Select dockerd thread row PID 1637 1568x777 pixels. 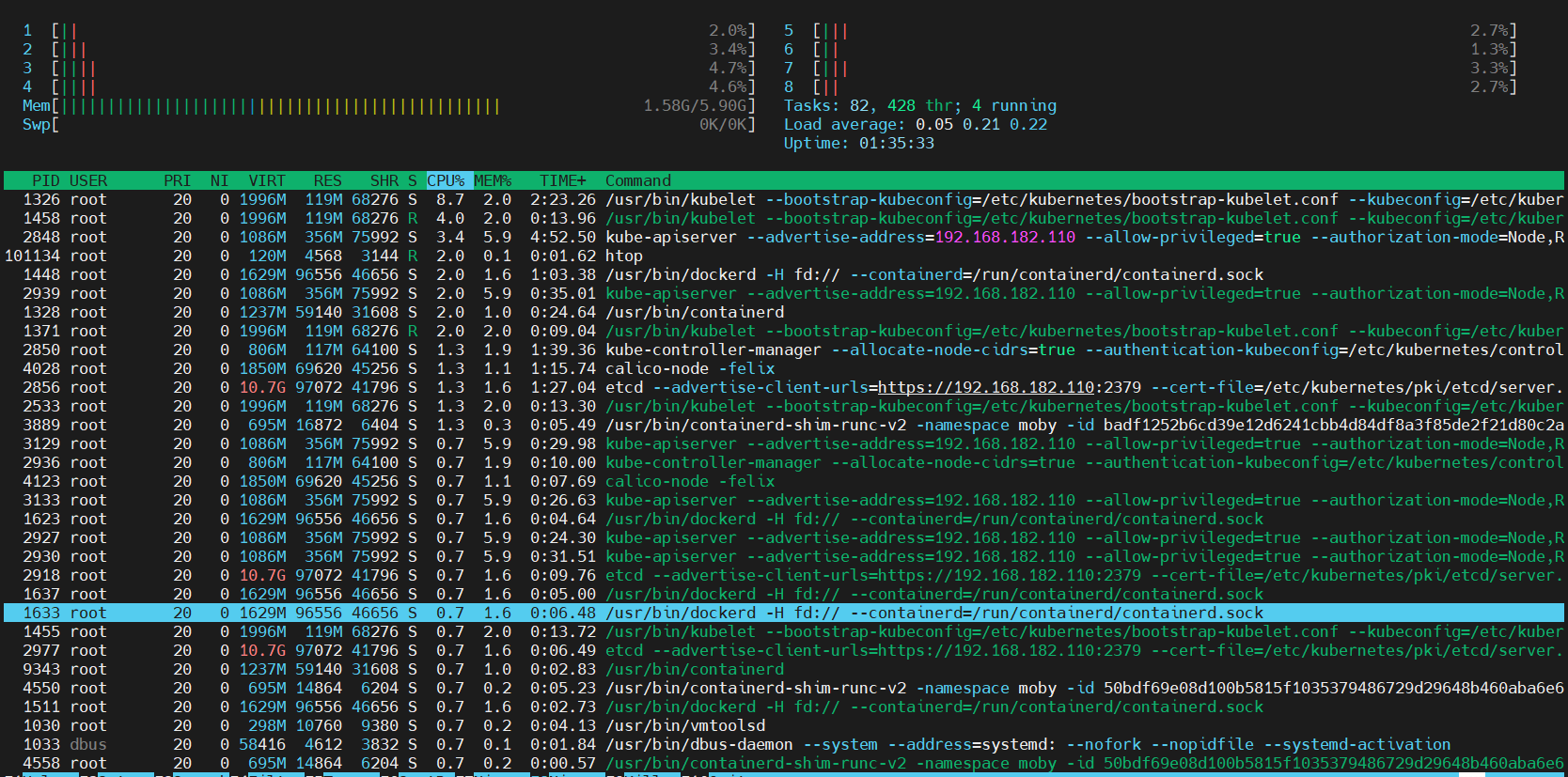pyautogui.click(x=784, y=594)
